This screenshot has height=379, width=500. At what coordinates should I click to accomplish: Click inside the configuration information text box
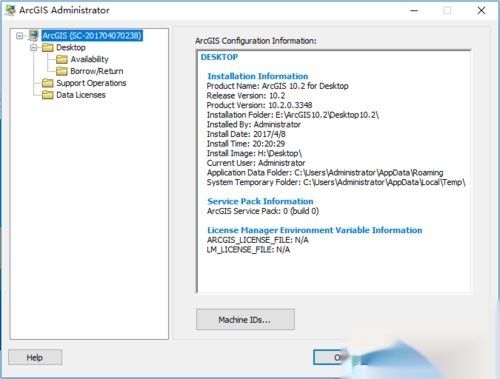click(334, 172)
